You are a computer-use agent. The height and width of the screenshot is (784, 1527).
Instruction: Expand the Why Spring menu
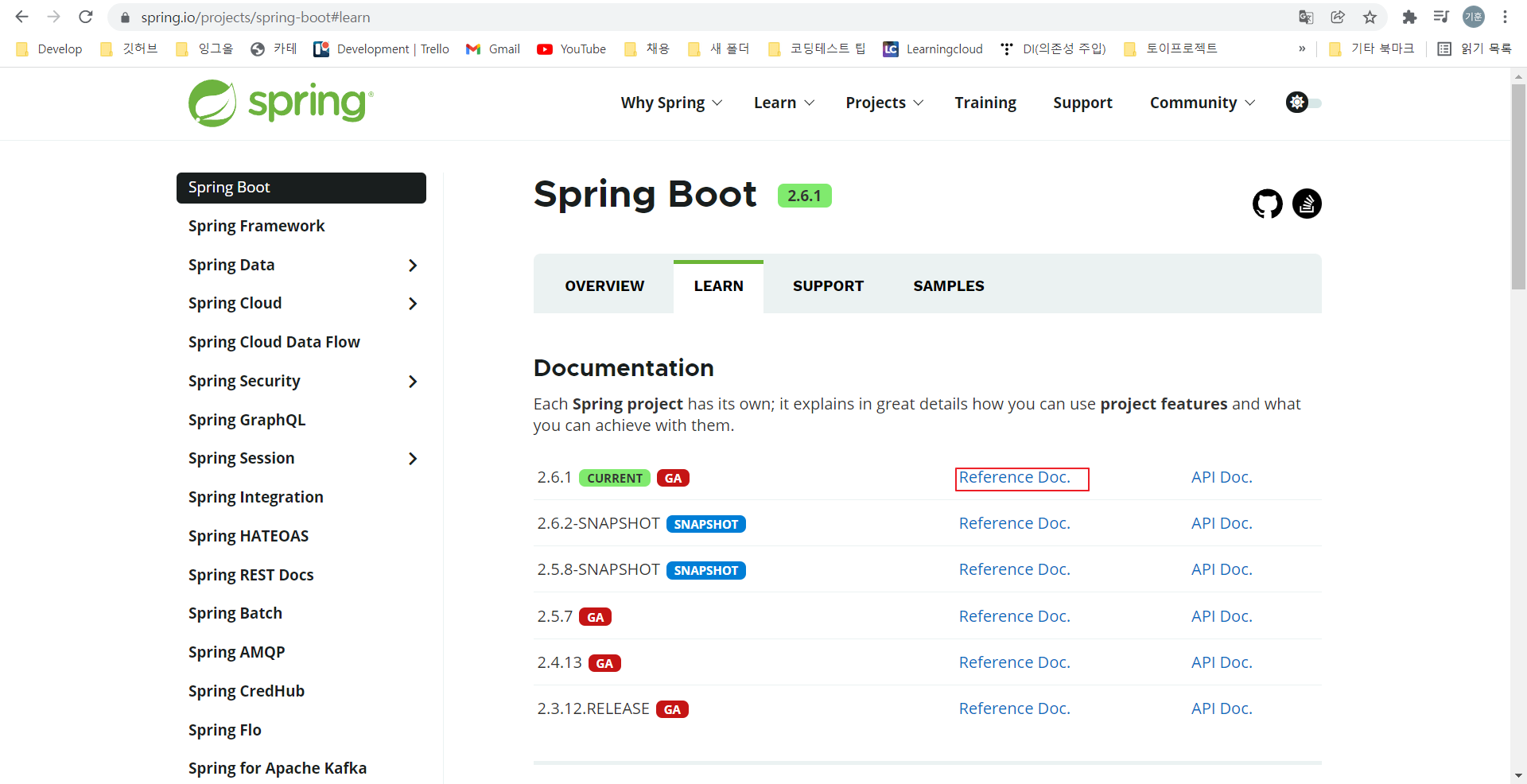pyautogui.click(x=671, y=103)
